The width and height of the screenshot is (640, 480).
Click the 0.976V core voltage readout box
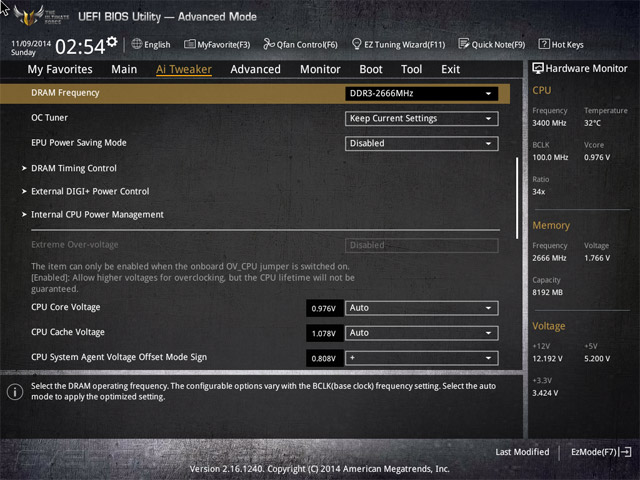324,308
